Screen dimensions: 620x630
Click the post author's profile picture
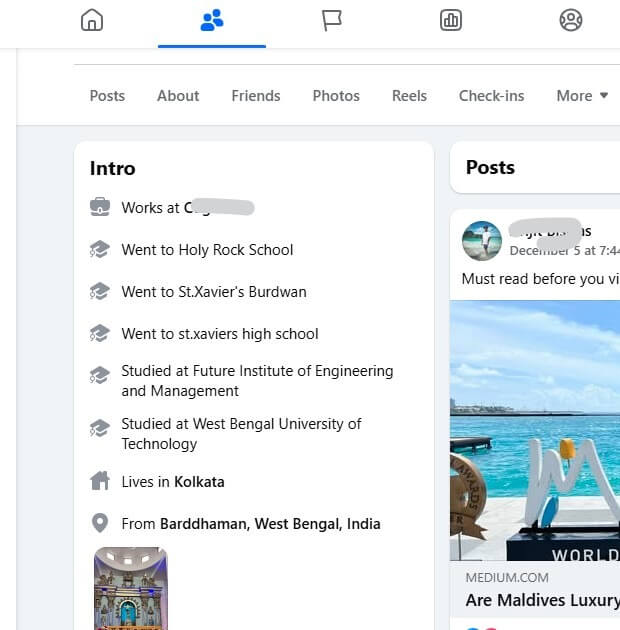pyautogui.click(x=481, y=241)
